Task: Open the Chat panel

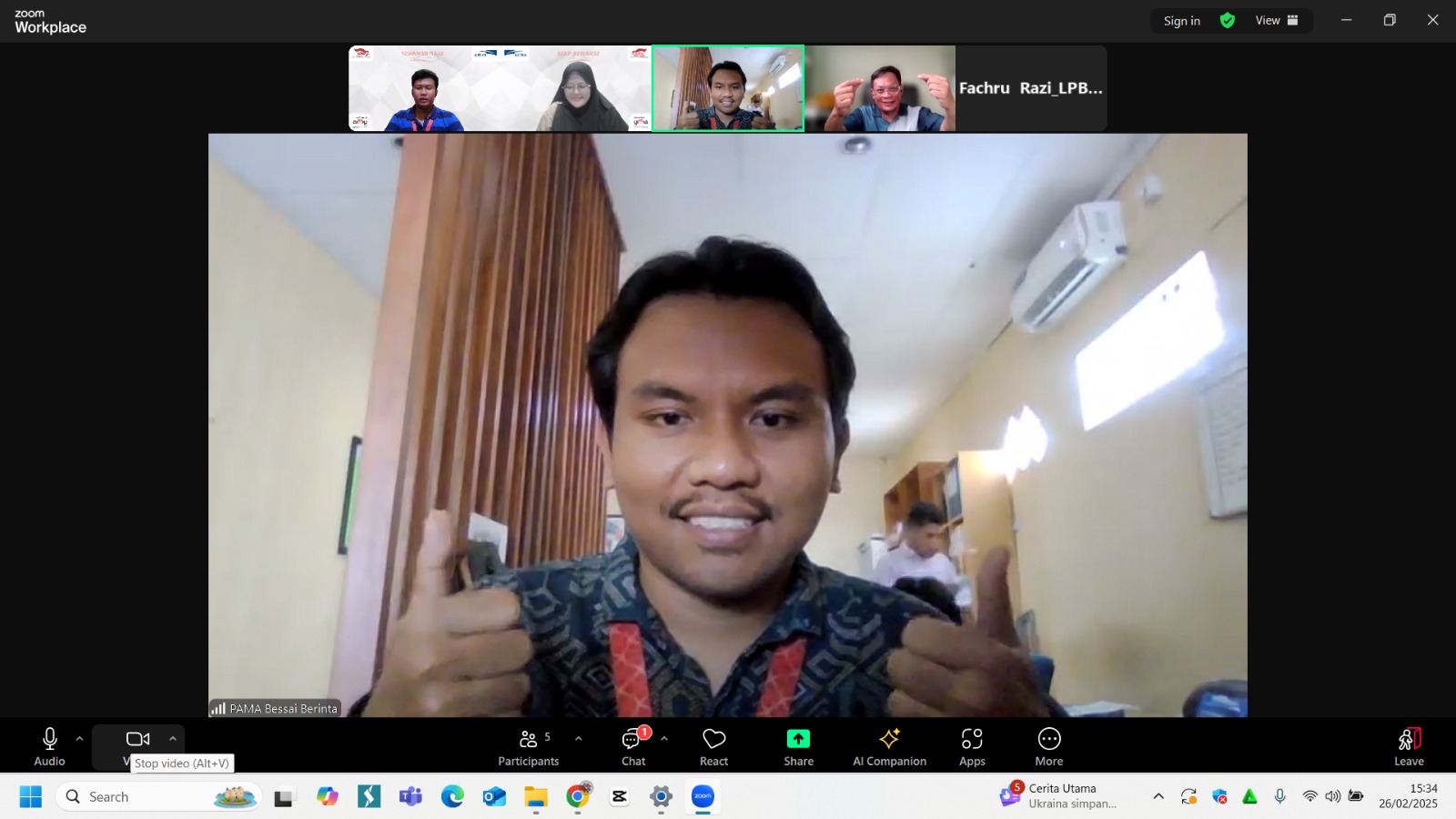Action: click(x=634, y=746)
